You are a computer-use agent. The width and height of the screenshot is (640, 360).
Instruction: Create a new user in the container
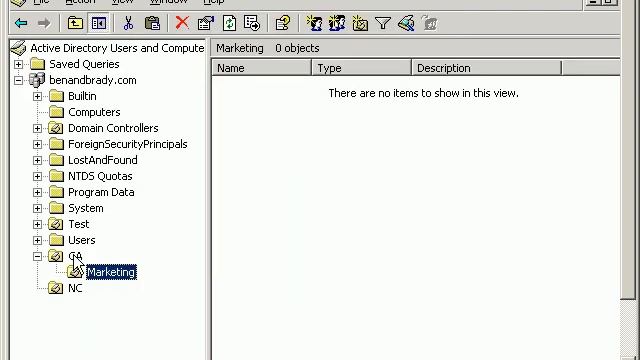(x=314, y=23)
